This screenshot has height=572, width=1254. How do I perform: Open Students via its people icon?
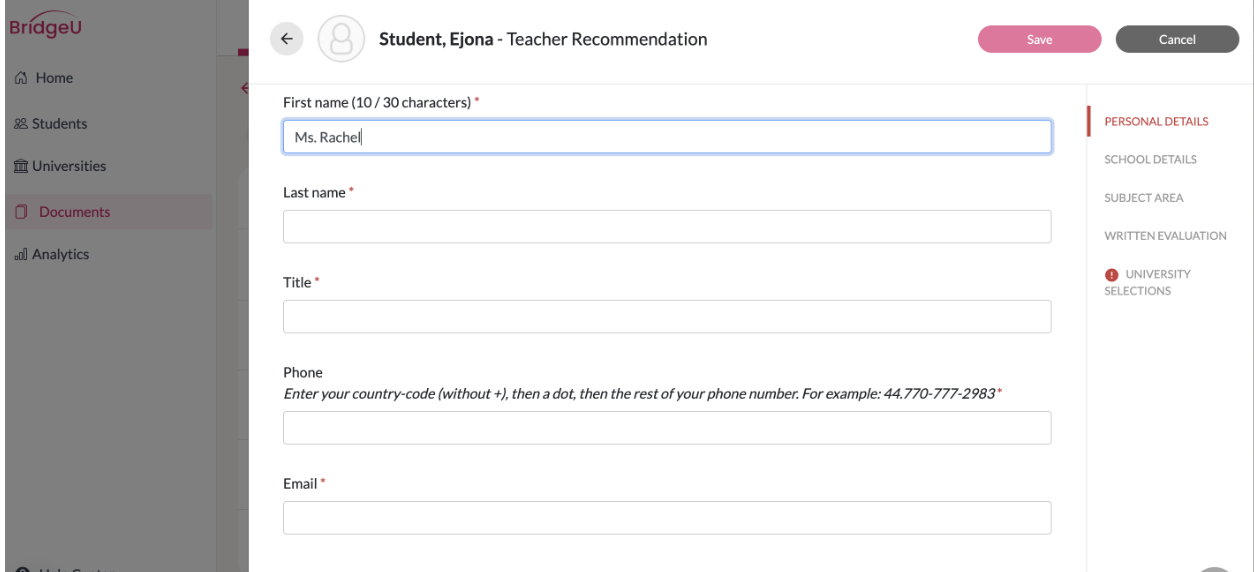pyautogui.click(x=21, y=124)
